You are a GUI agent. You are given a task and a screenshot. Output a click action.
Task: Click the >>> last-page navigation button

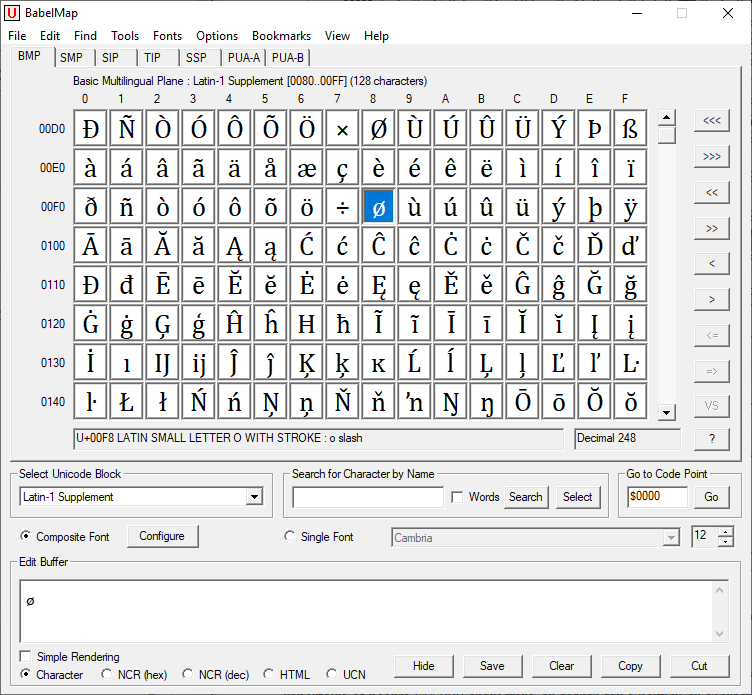pyautogui.click(x=711, y=156)
